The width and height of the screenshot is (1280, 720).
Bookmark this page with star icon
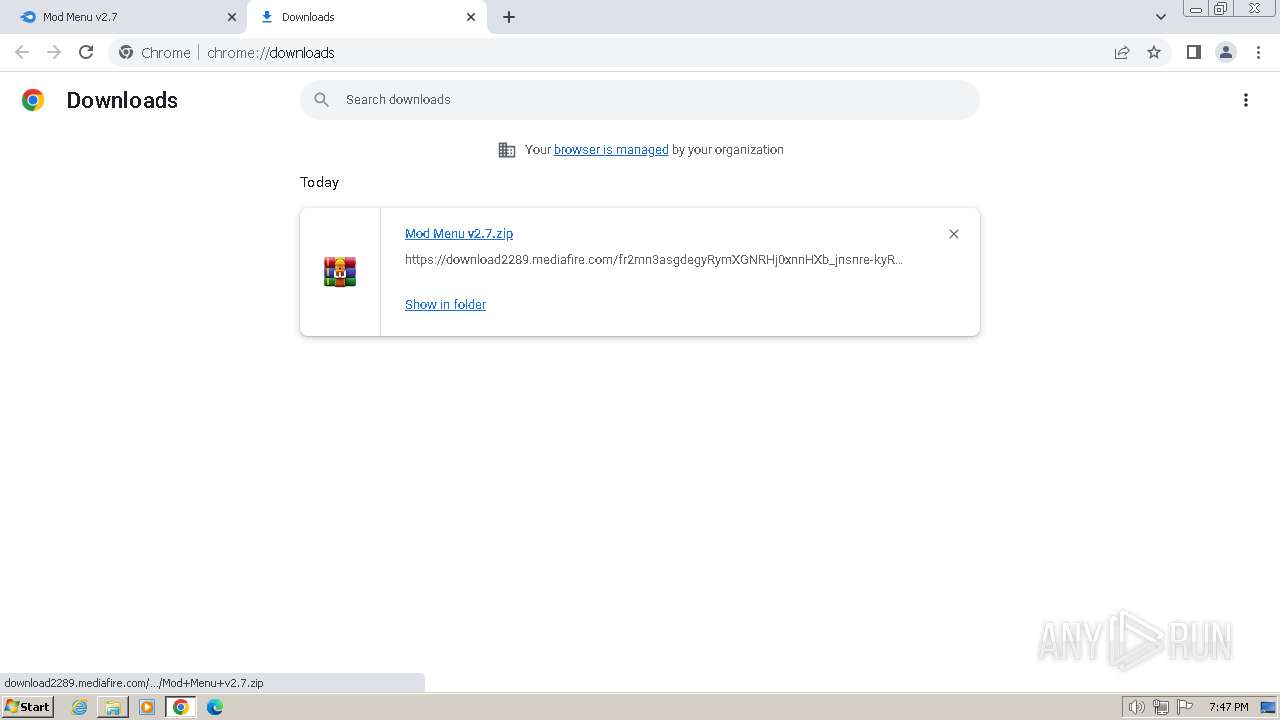click(1154, 52)
